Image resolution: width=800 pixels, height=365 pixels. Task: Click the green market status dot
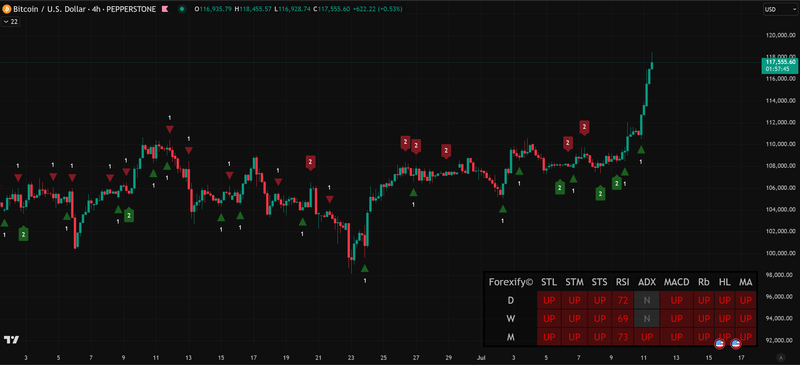point(181,9)
